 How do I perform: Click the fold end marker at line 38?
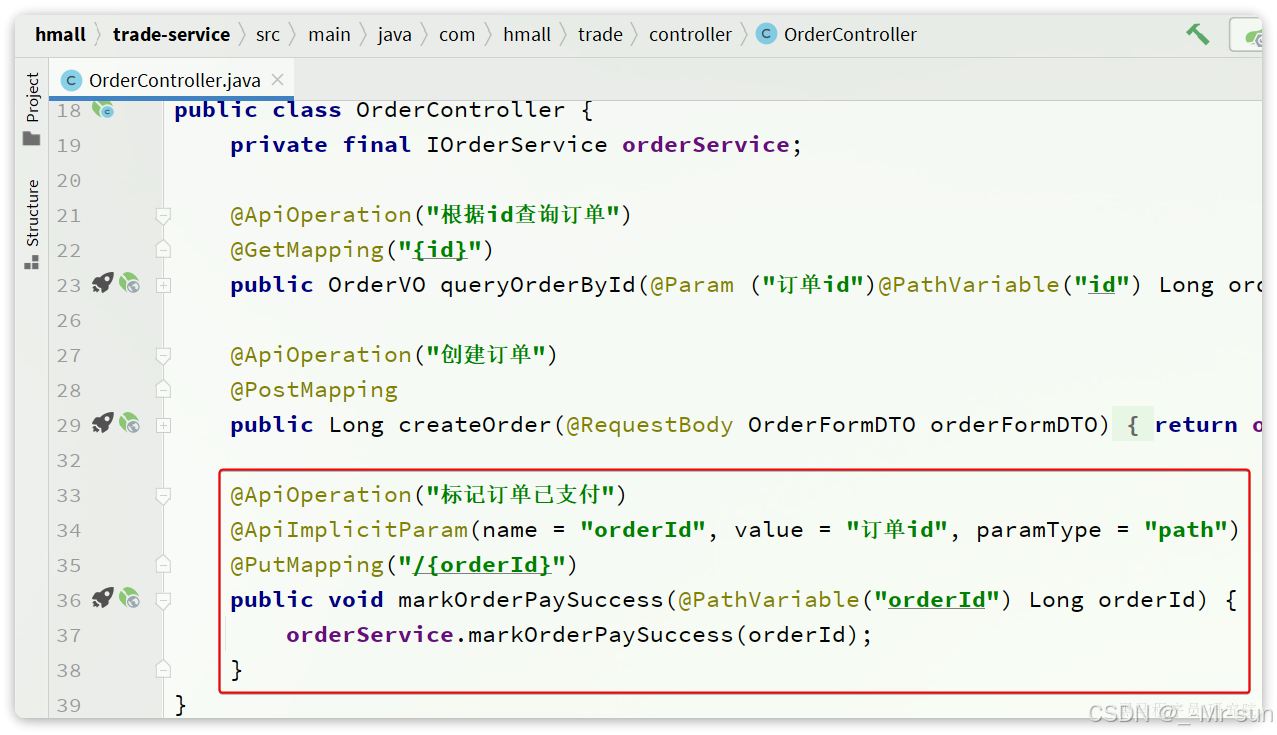(x=163, y=669)
